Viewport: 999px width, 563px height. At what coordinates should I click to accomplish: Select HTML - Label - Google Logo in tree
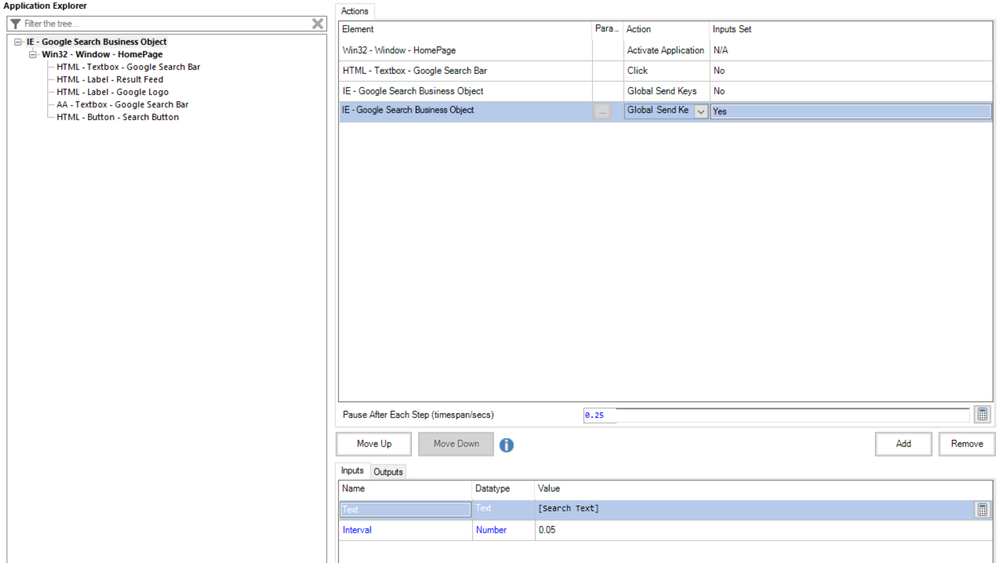click(112, 92)
